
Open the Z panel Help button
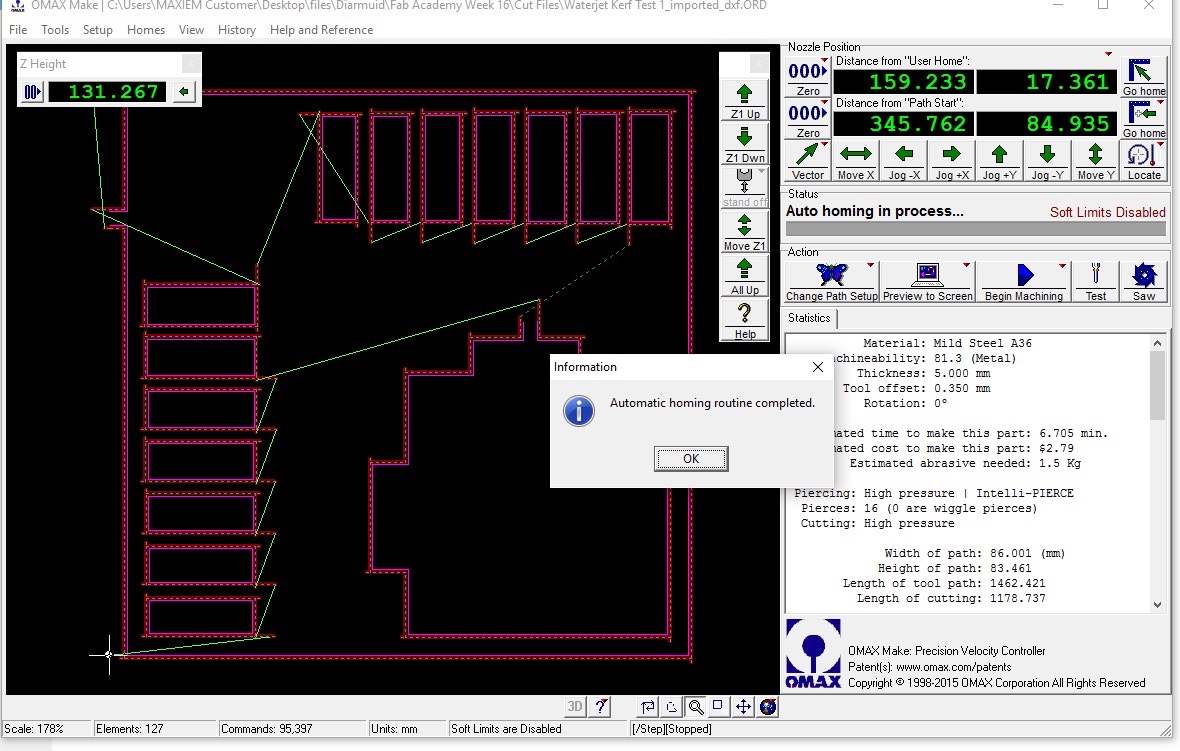point(745,320)
